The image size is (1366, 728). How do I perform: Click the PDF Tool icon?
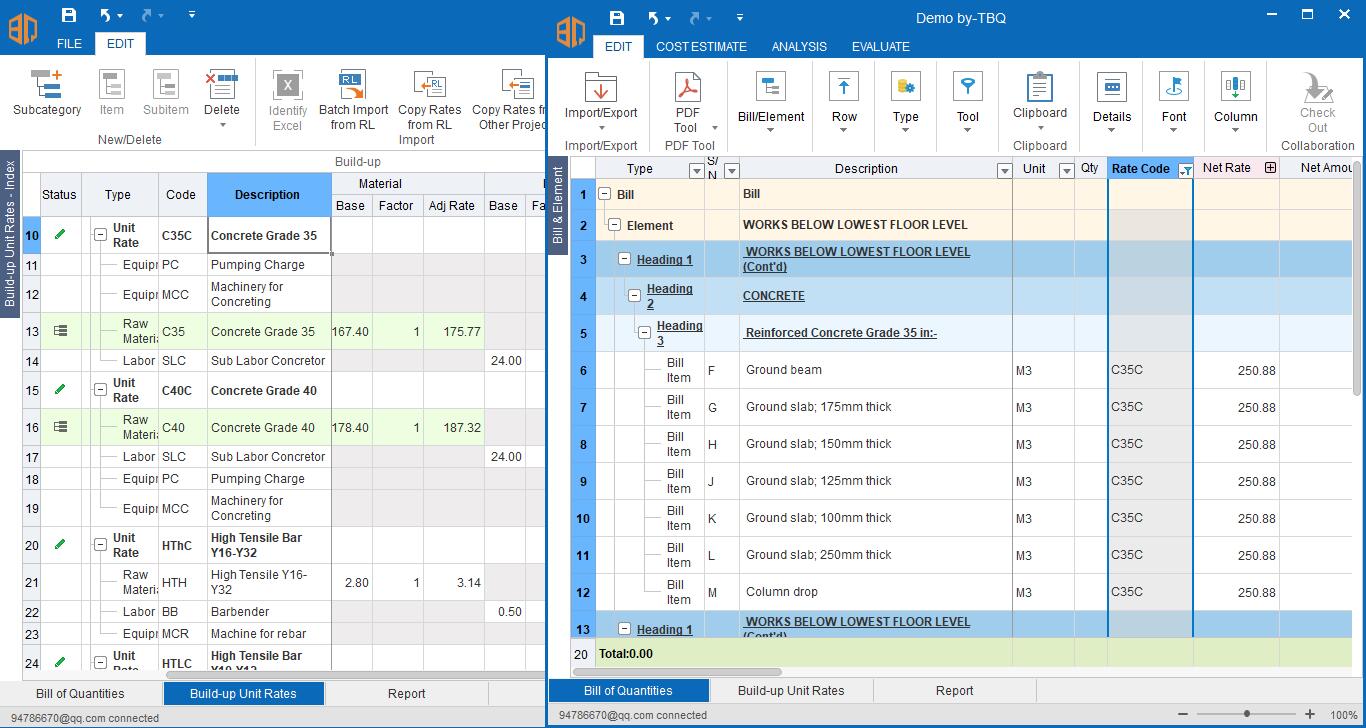[687, 89]
